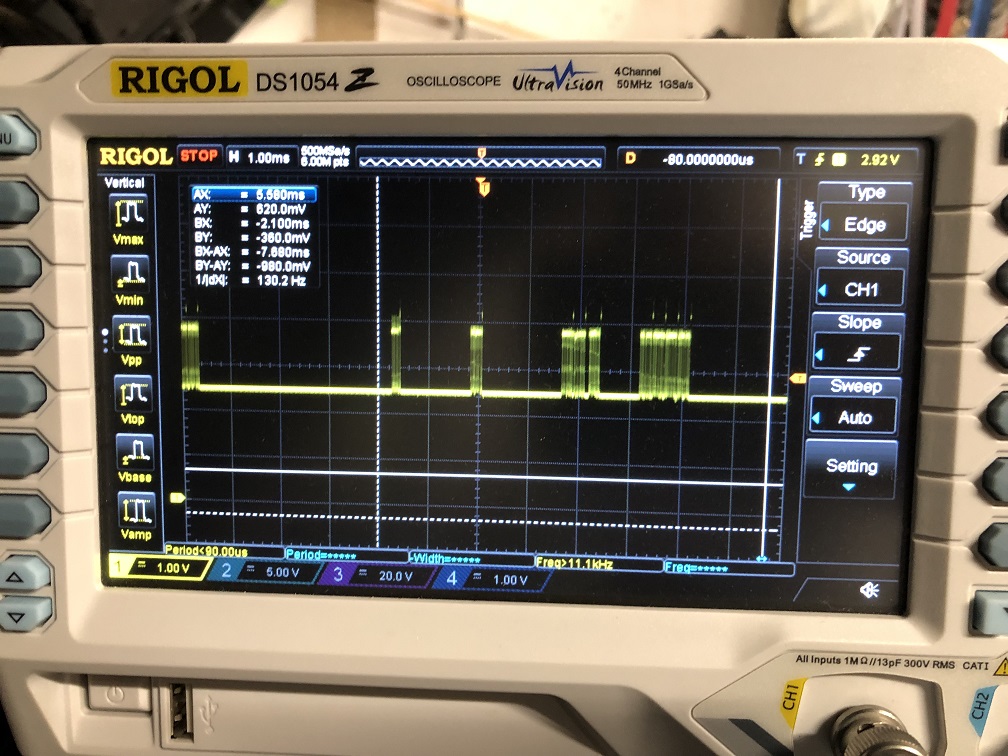
Task: Click the D -80.0000000us delay readout
Action: click(698, 159)
